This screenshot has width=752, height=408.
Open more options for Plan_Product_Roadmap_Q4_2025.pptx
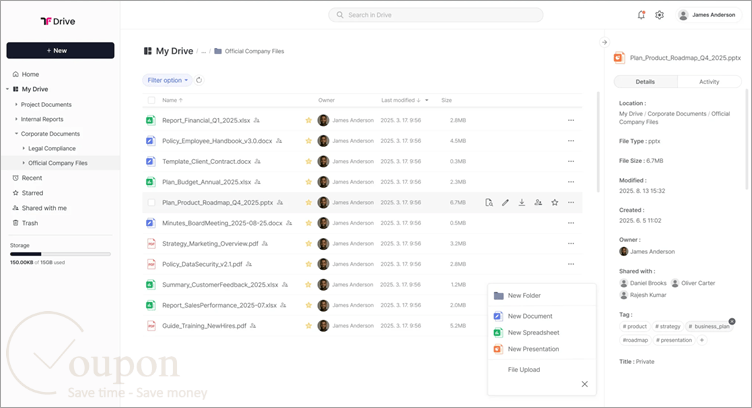[x=571, y=202]
